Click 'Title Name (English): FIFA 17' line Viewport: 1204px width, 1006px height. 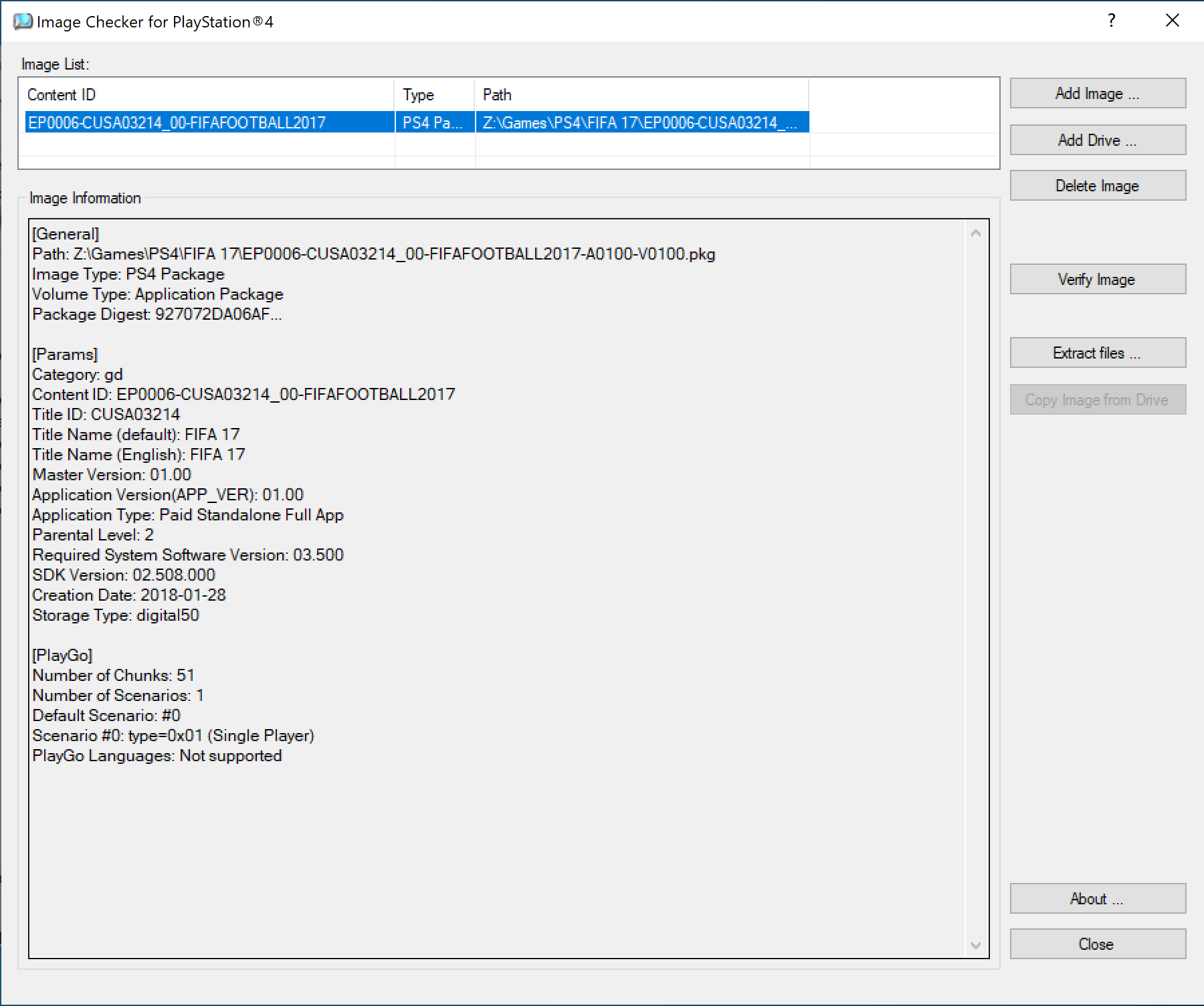tap(138, 455)
